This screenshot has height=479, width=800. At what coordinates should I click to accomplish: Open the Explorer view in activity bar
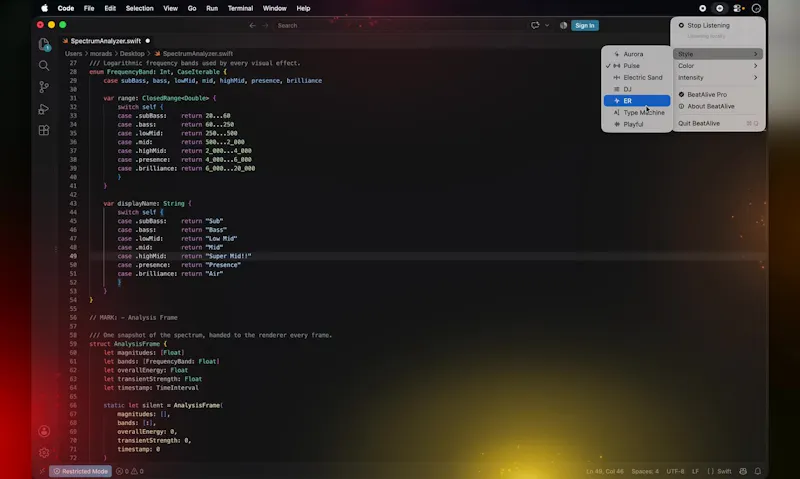pos(44,44)
